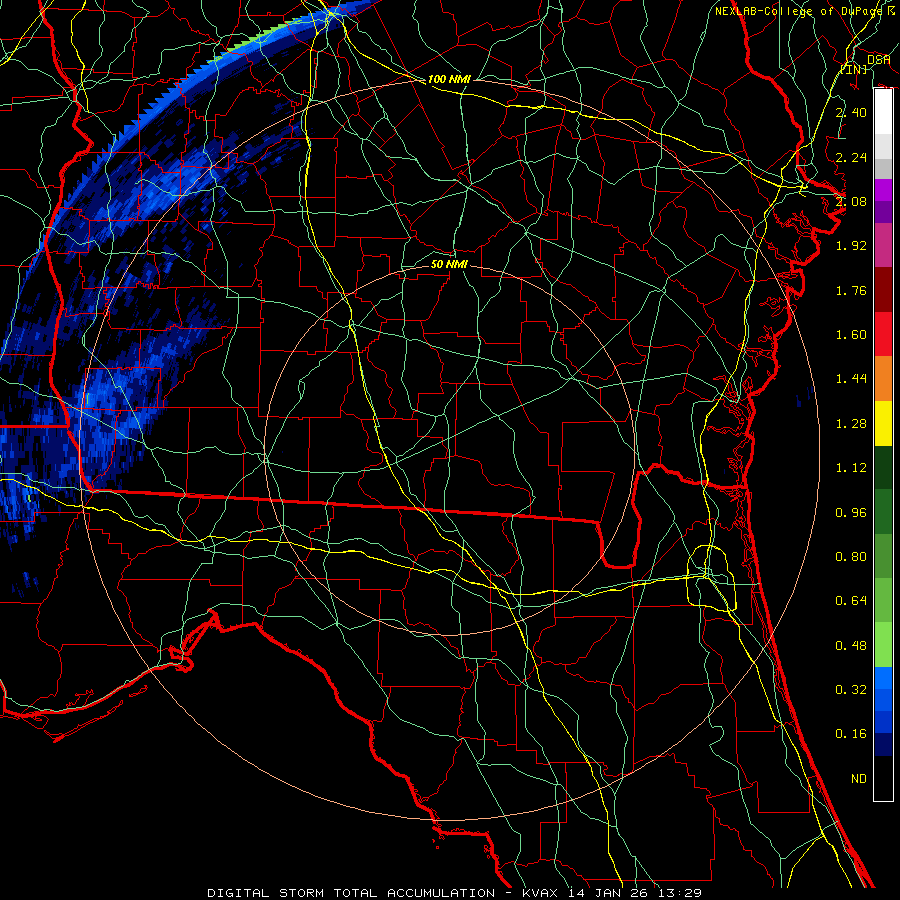Click the 2.08 legend value

[851, 201]
